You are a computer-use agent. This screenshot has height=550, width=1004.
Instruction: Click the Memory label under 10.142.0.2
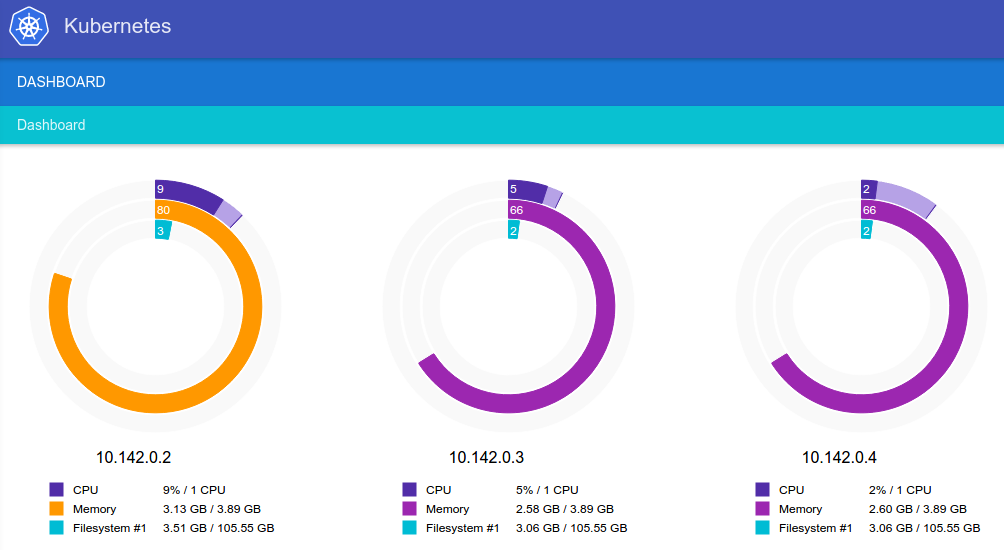(x=94, y=509)
